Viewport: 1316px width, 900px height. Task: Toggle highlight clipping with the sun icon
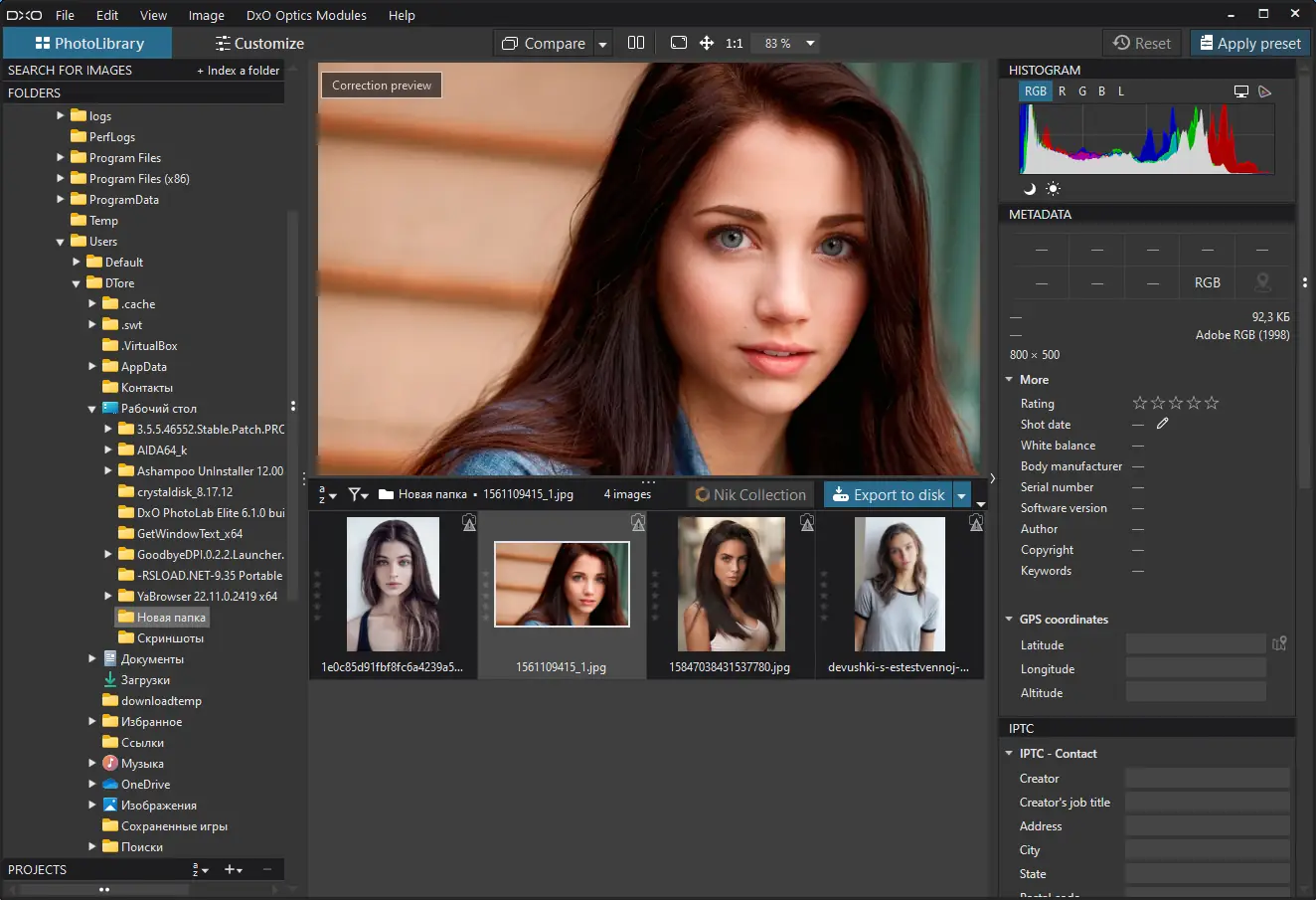pos(1052,188)
